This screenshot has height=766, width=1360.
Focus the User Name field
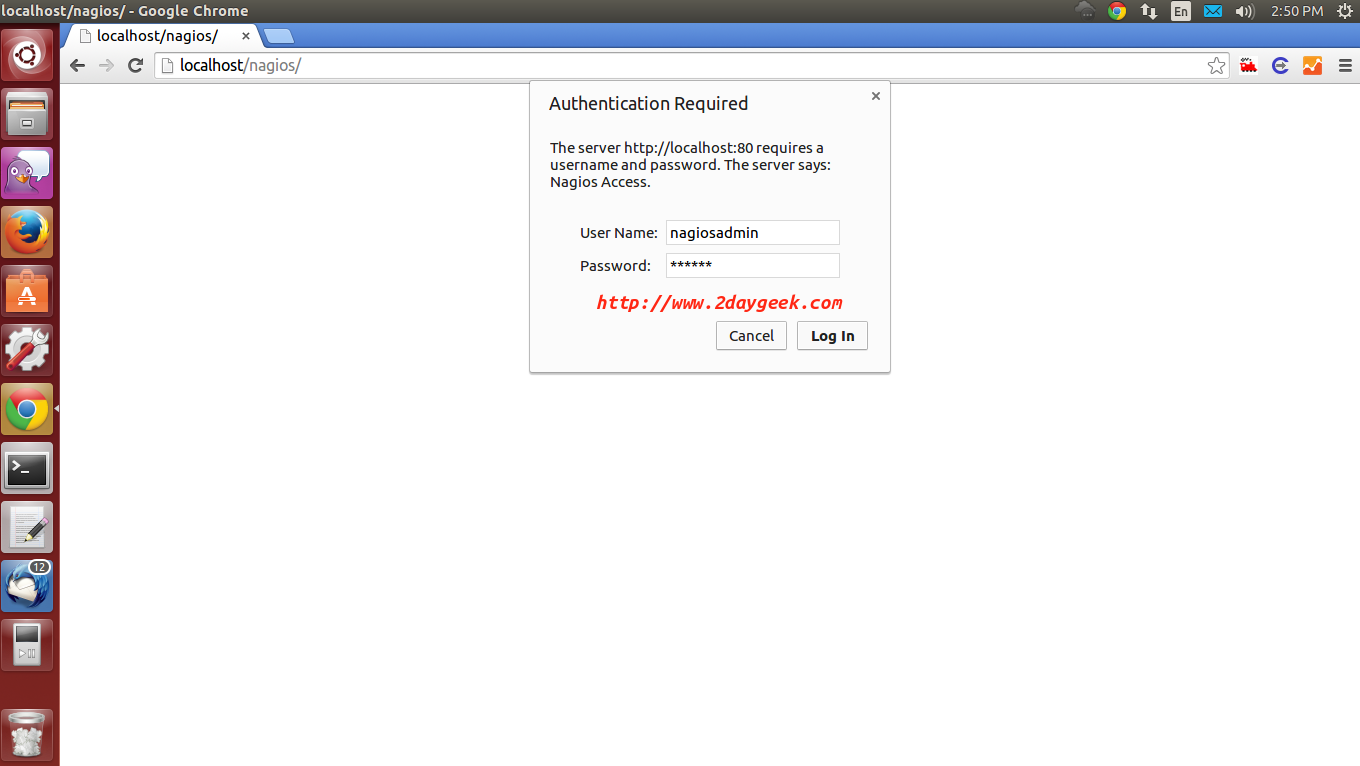(753, 232)
